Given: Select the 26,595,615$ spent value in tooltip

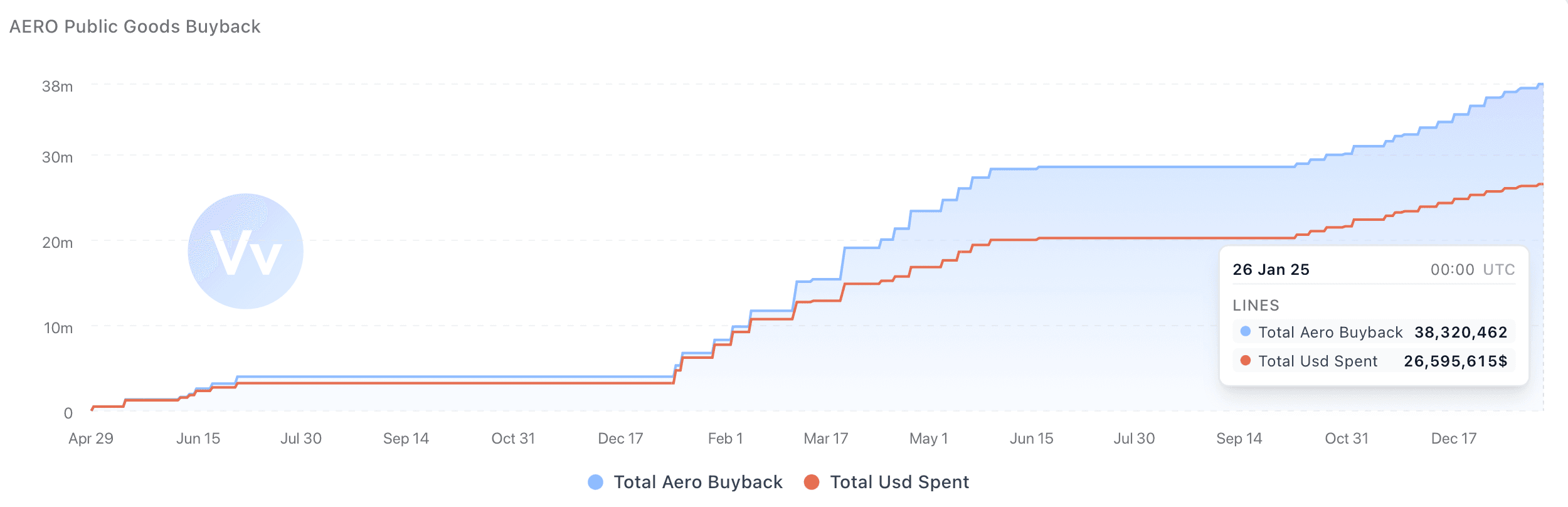Looking at the screenshot, I should (1455, 361).
